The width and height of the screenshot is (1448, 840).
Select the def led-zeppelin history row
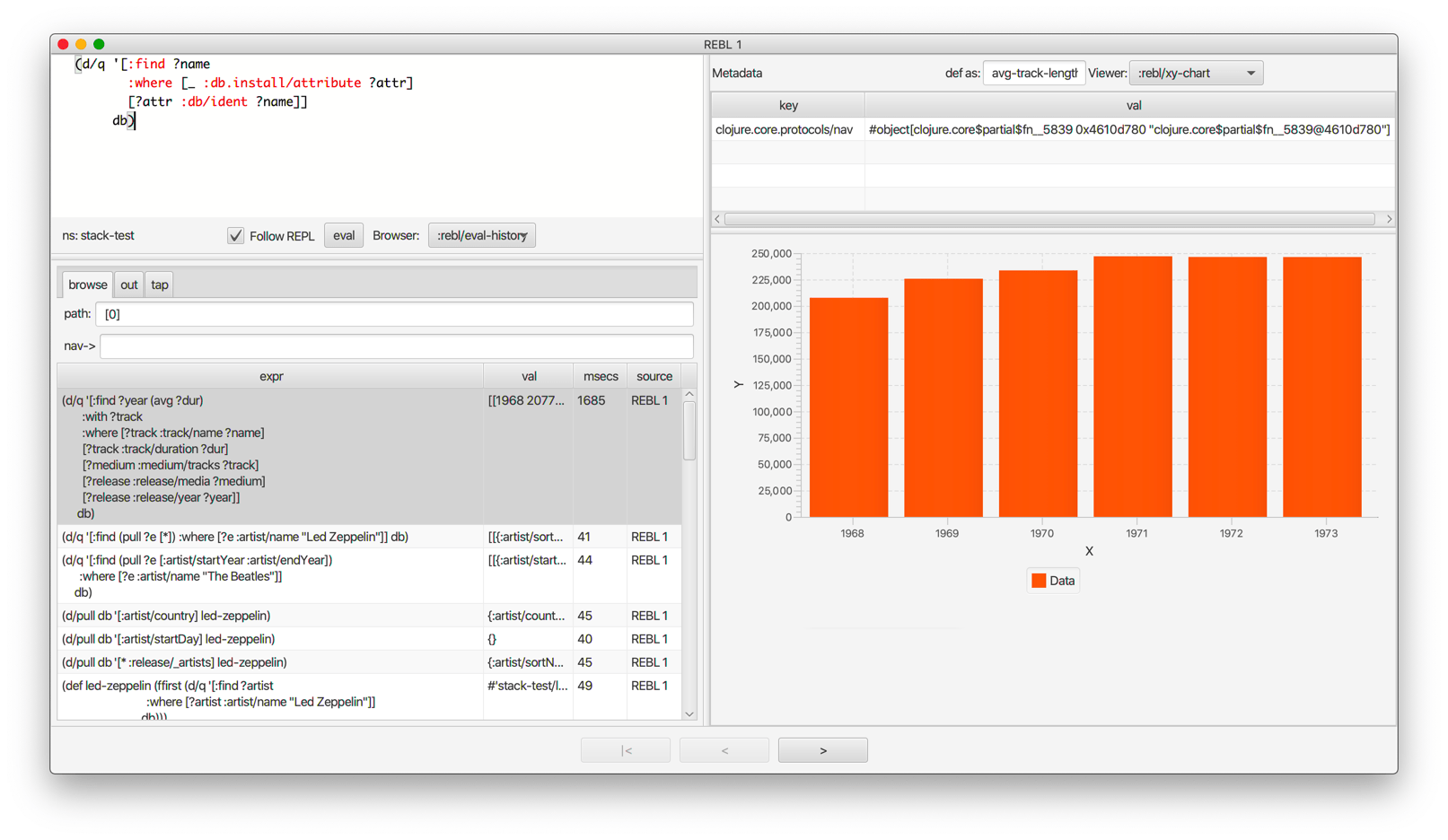pos(369,697)
